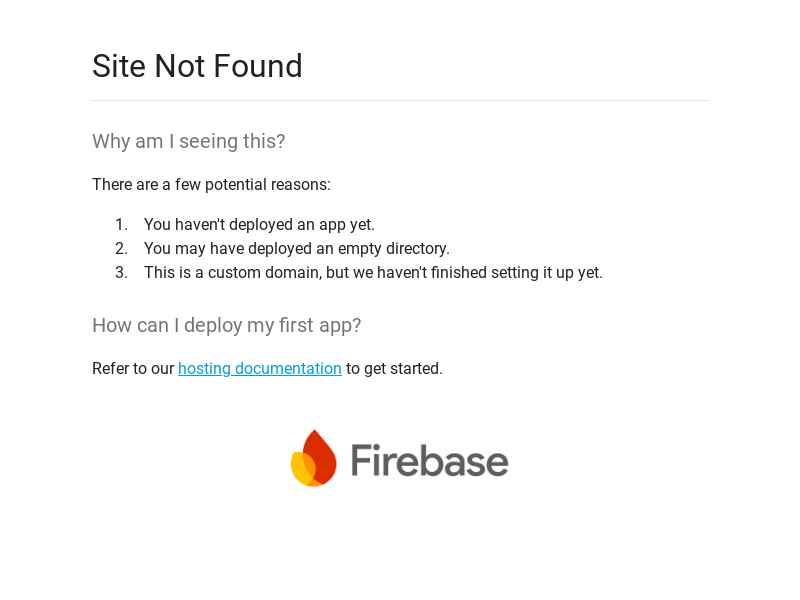Click "How can I deploy my first app?" heading

226,325
